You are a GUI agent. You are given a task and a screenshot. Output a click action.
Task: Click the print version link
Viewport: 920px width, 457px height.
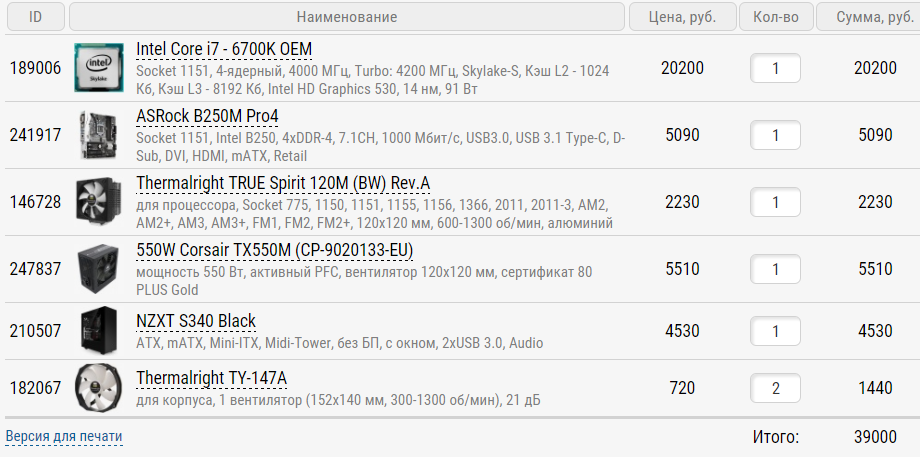[x=64, y=436]
